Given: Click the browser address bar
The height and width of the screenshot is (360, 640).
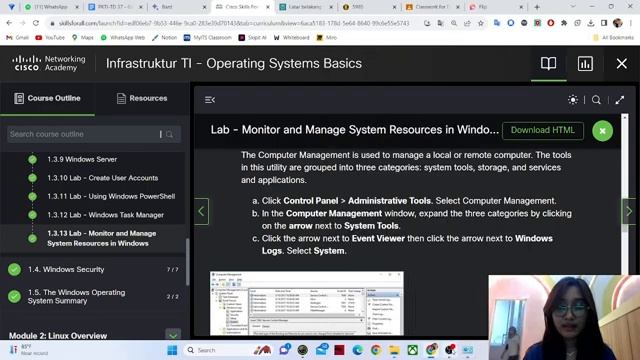Looking at the screenshot, I should [x=233, y=23].
